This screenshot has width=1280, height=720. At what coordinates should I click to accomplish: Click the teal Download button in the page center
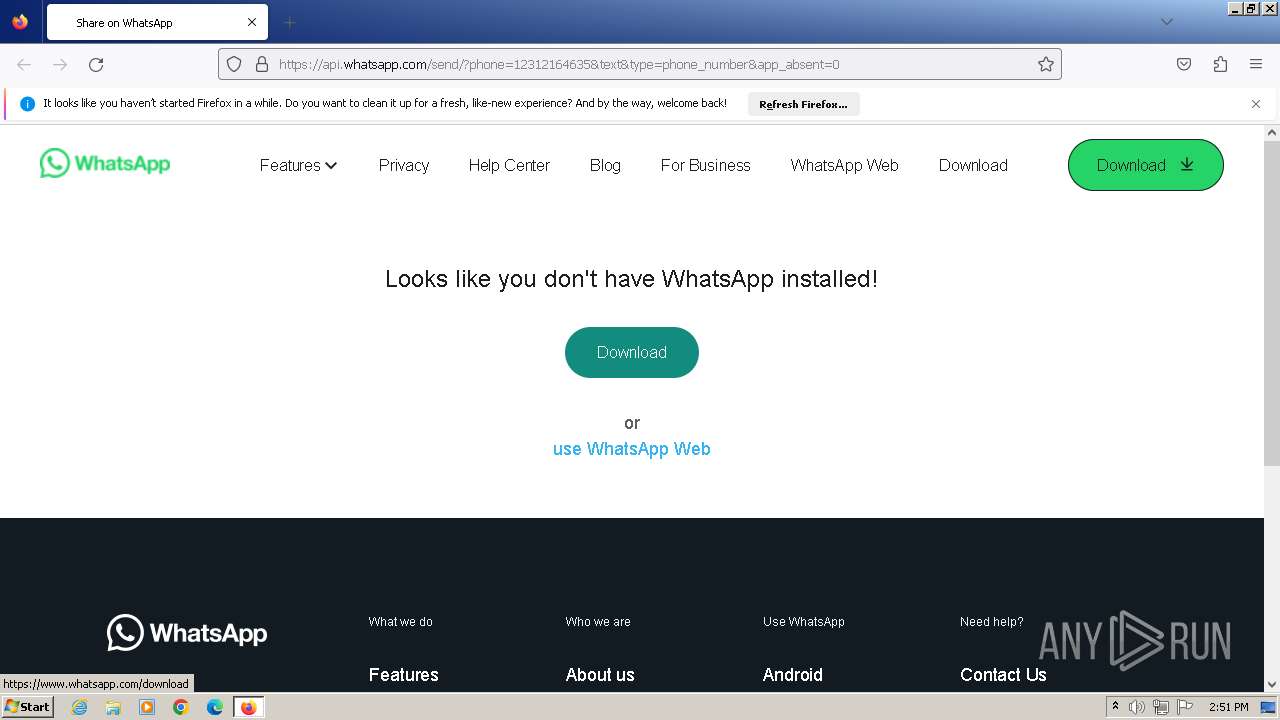(x=632, y=352)
